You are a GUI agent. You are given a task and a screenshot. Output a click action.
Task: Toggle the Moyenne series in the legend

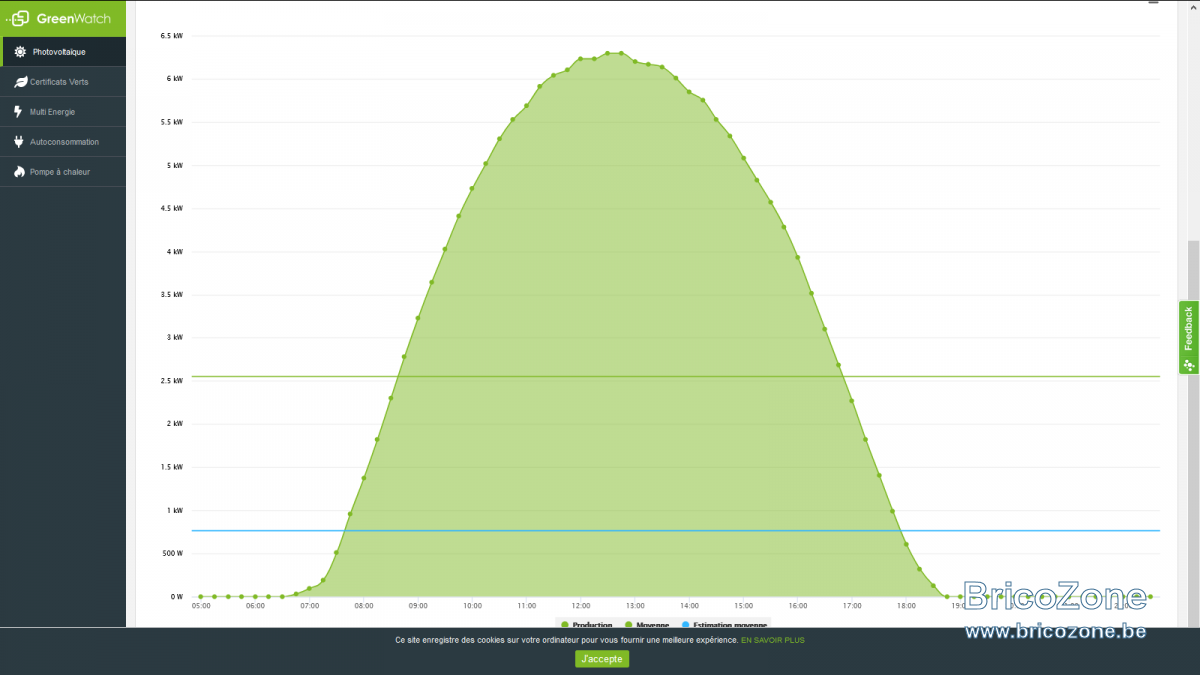647,624
